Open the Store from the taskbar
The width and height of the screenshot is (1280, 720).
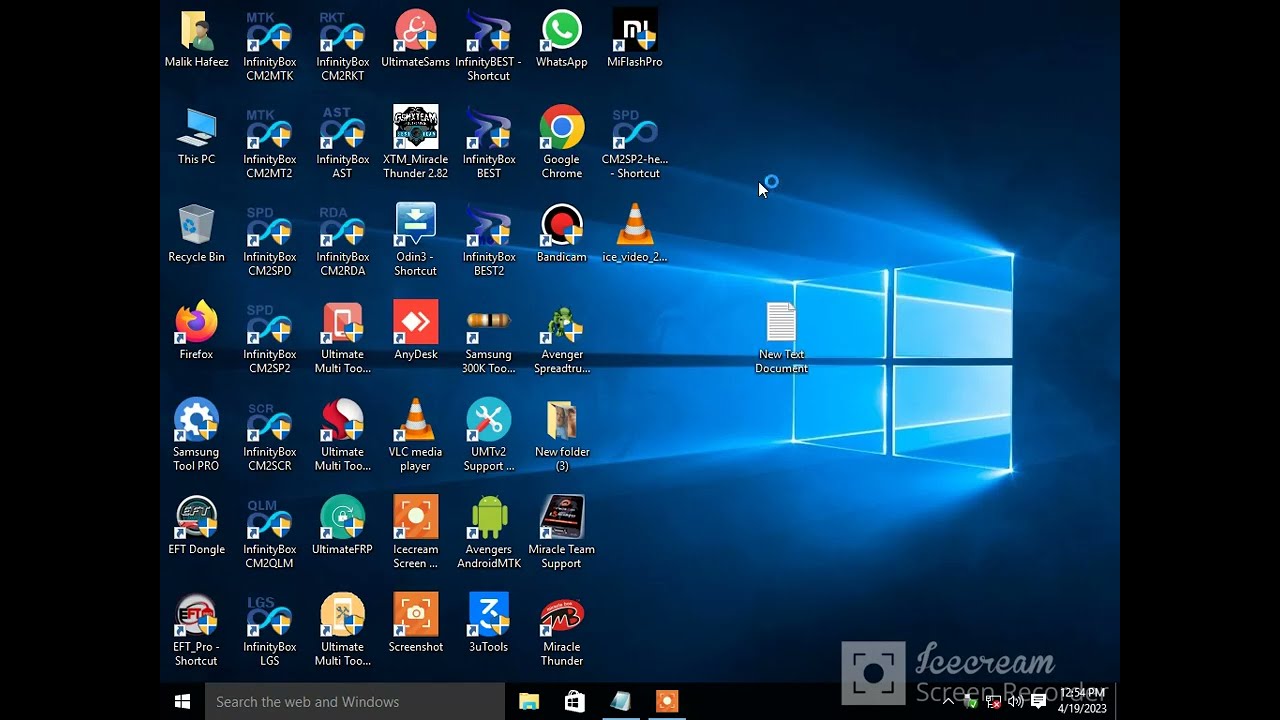coord(575,702)
